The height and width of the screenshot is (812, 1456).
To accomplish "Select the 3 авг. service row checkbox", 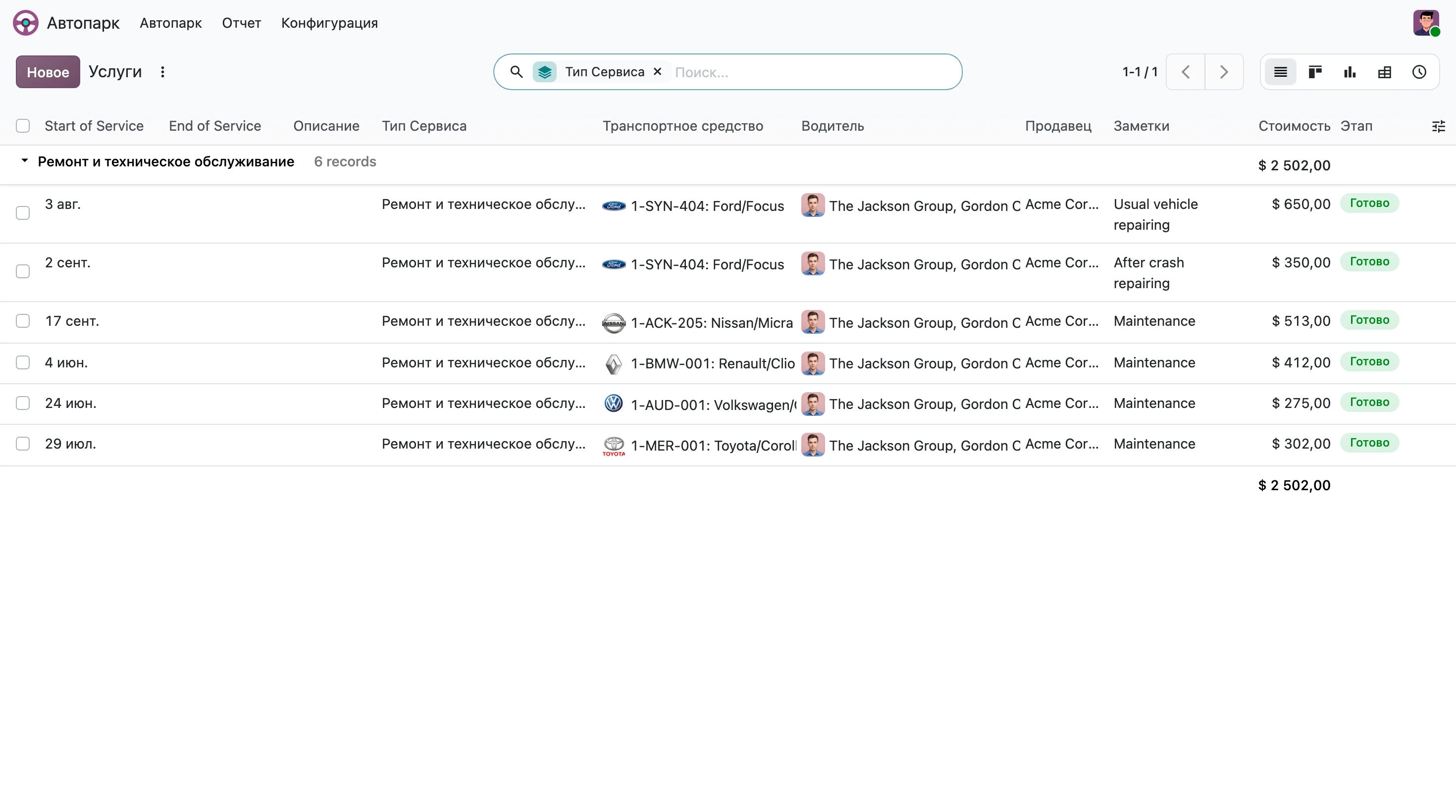I will [23, 213].
